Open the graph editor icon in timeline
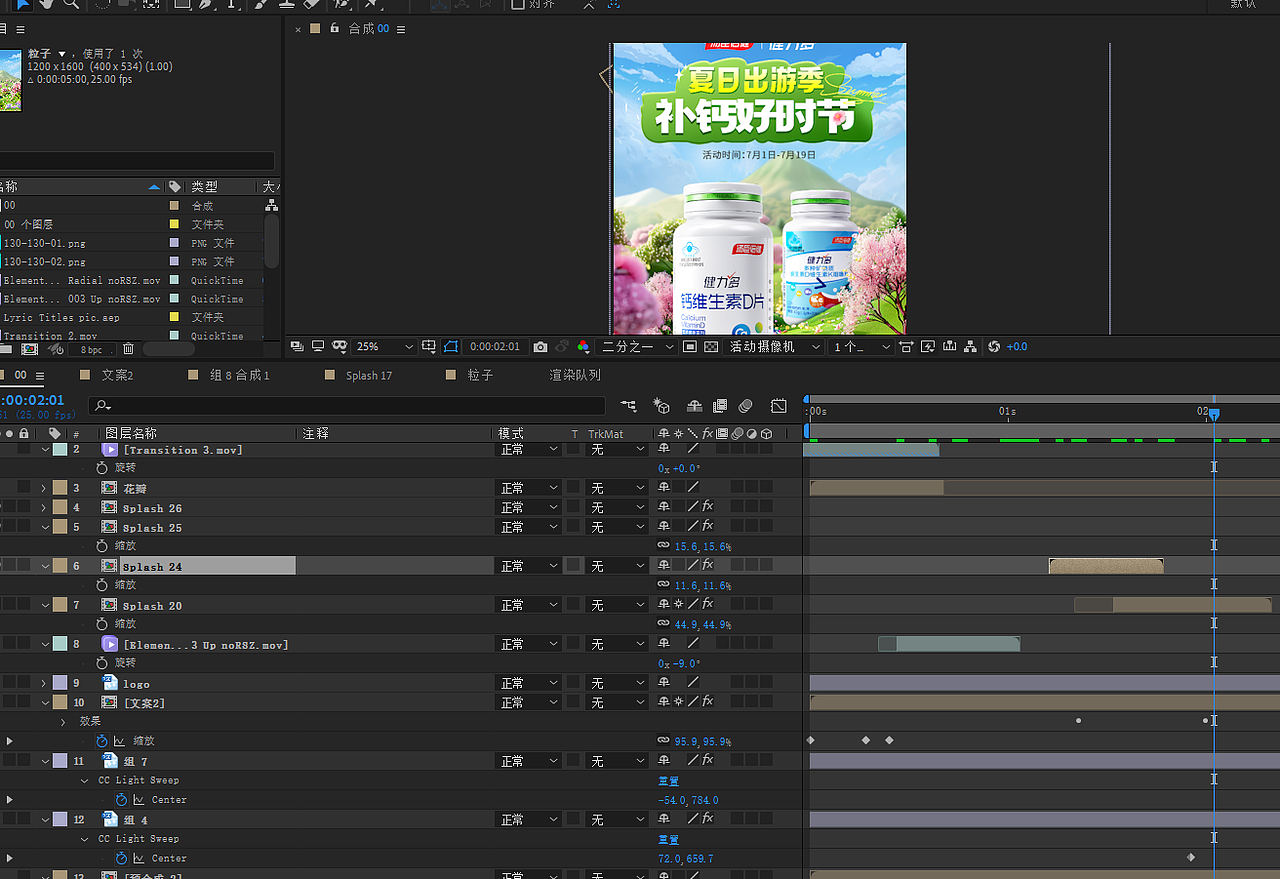The height and width of the screenshot is (879, 1280). point(779,406)
